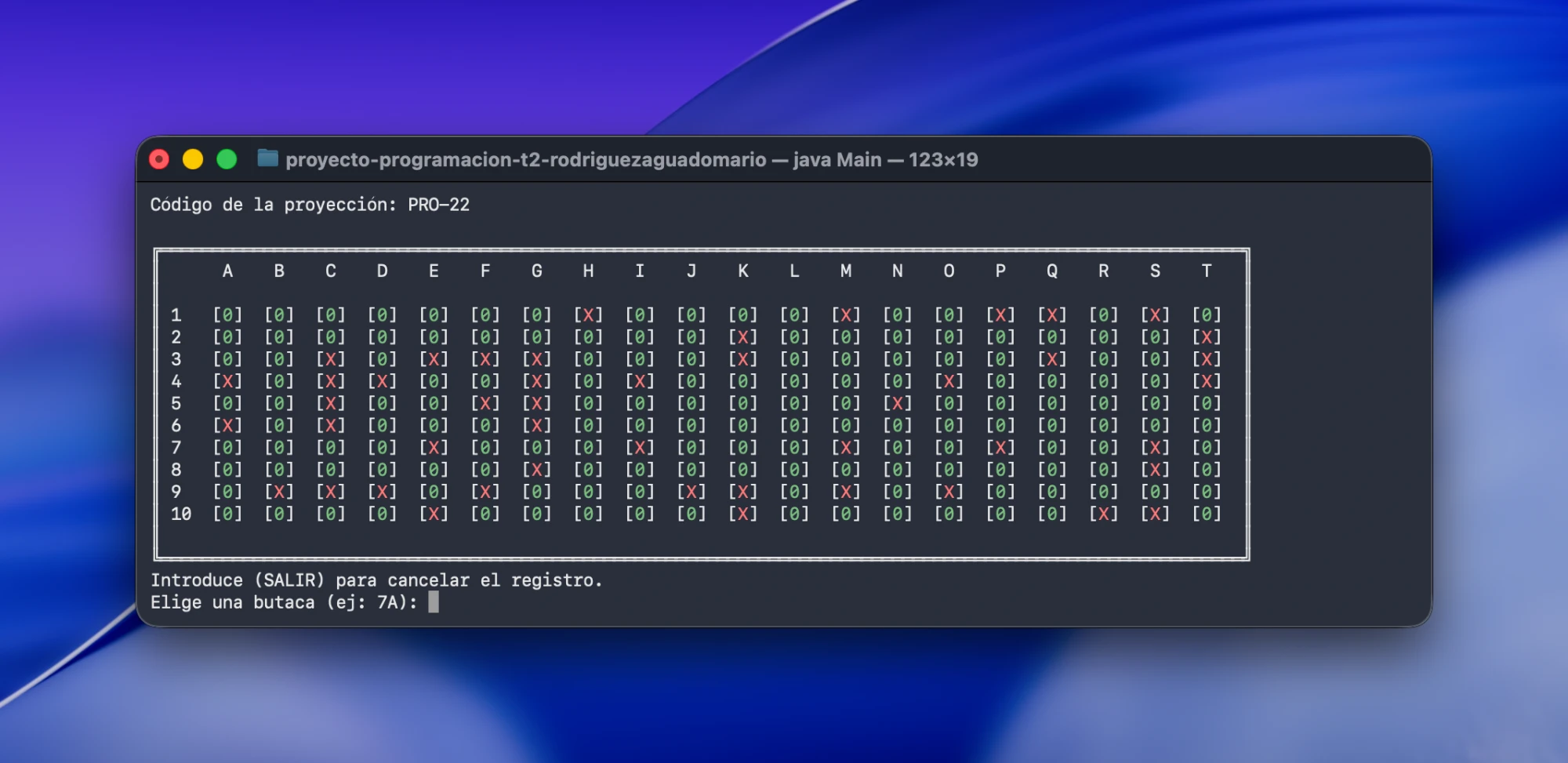Click the column header letter T
Viewport: 1568px width, 763px height.
(x=1207, y=271)
